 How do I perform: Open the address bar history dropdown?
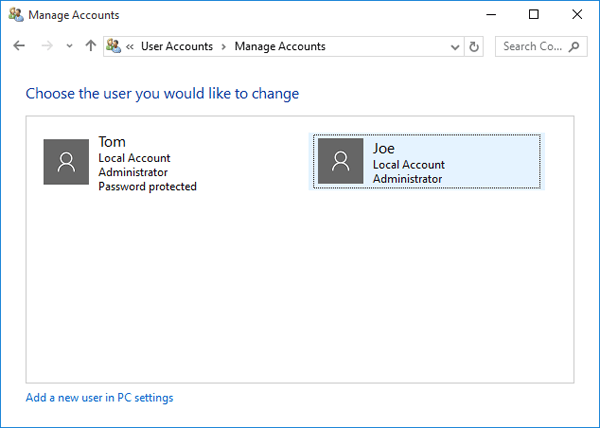coord(455,46)
